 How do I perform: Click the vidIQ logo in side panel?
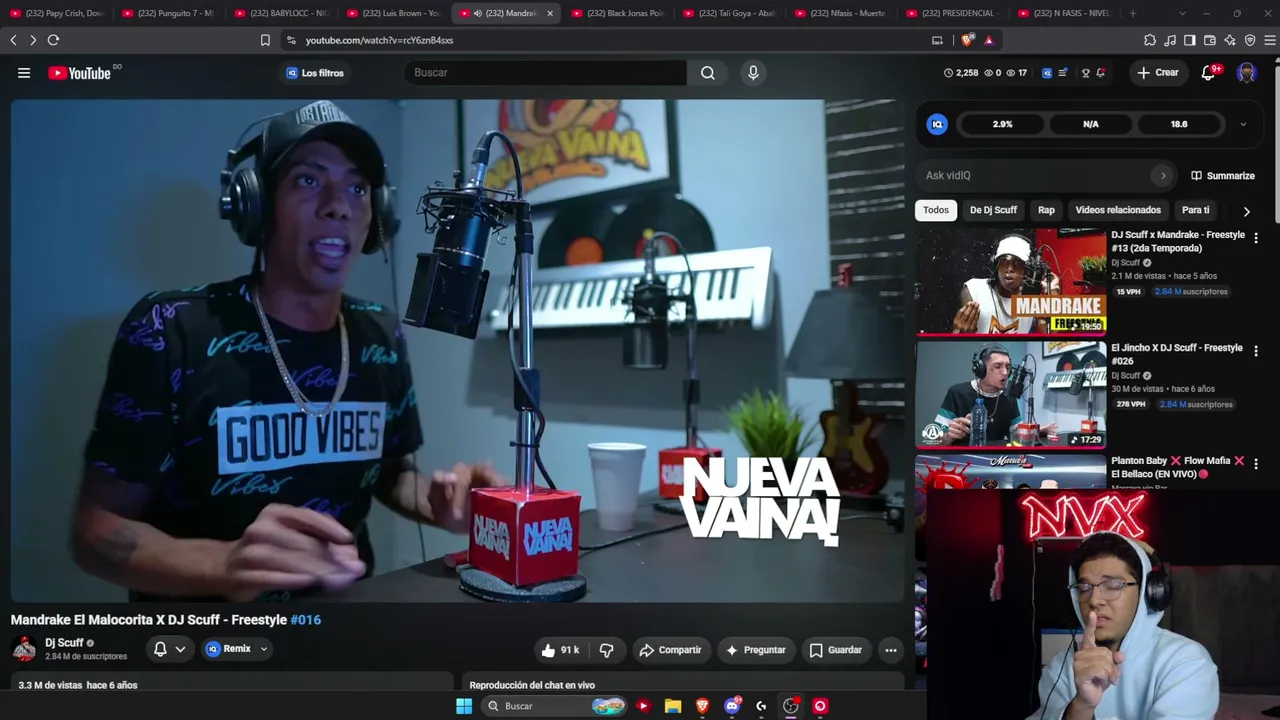(937, 124)
